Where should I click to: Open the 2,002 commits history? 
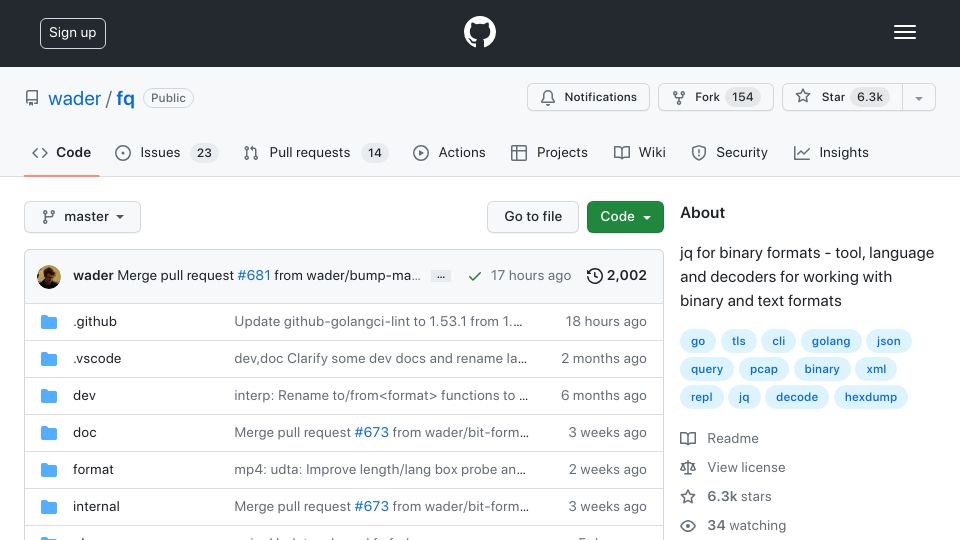point(617,276)
